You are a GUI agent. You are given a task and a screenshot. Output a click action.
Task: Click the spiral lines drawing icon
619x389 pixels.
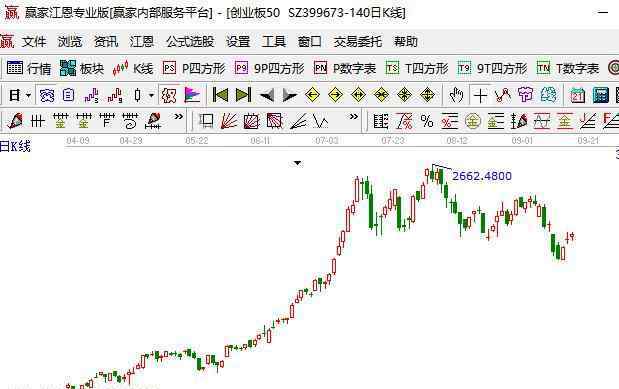coord(130,121)
